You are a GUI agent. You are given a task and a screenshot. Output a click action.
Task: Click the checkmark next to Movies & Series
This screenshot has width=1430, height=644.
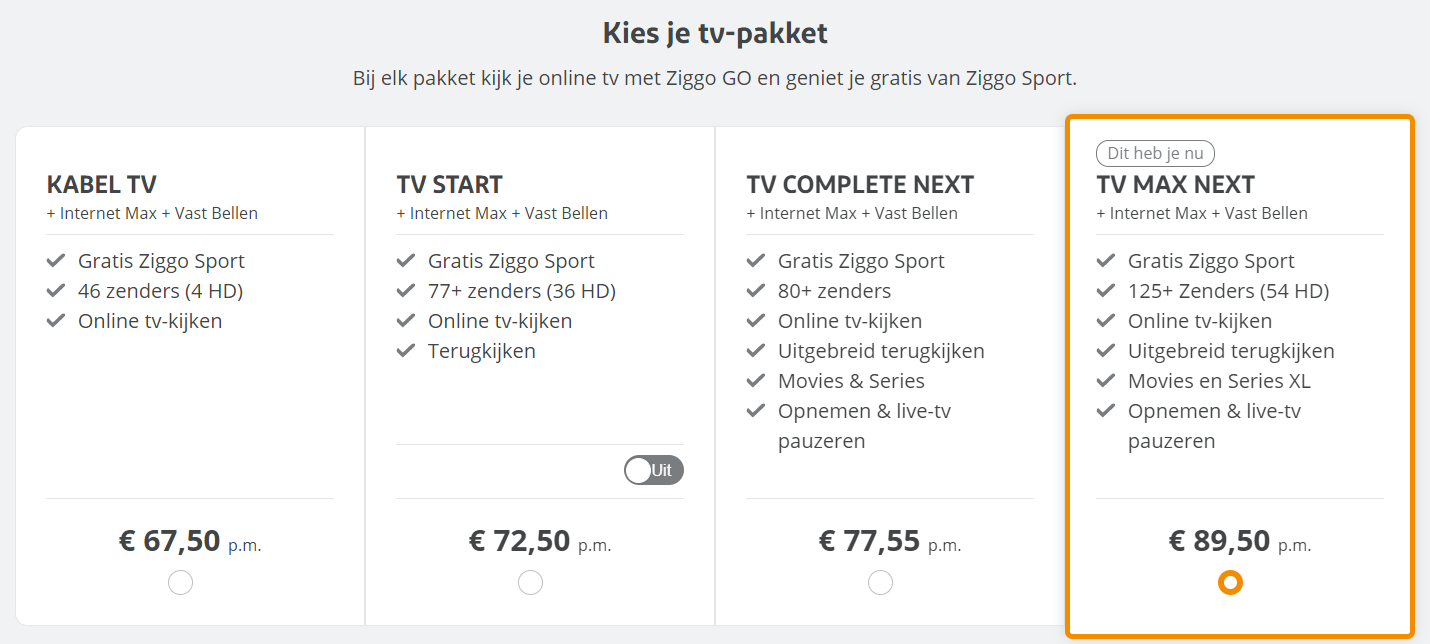click(x=755, y=380)
